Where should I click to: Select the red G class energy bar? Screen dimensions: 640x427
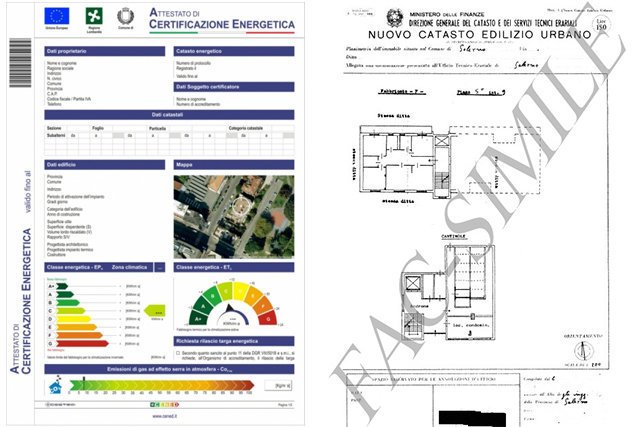pos(82,343)
